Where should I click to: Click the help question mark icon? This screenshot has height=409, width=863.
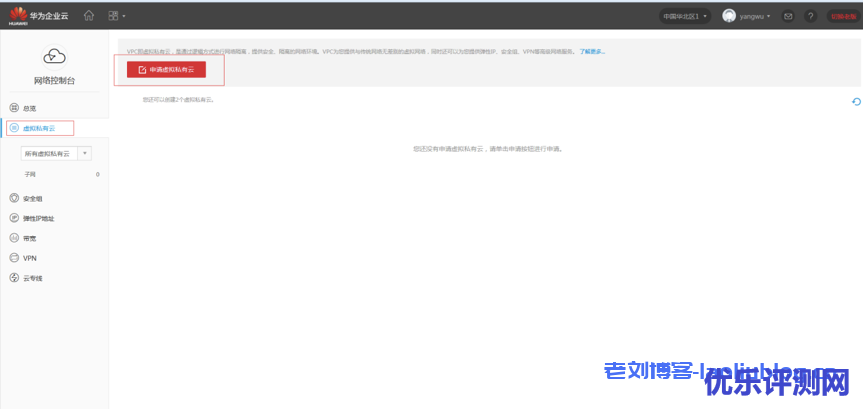811,16
